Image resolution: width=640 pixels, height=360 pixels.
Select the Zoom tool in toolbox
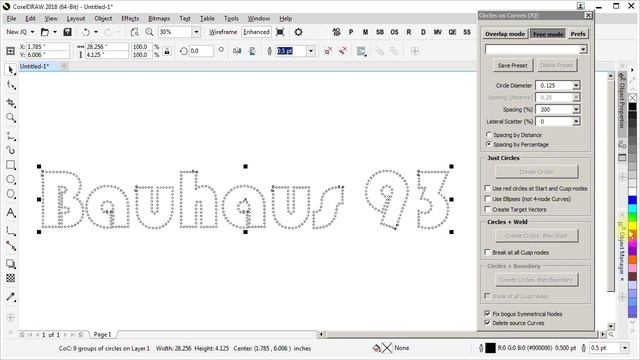[x=11, y=118]
